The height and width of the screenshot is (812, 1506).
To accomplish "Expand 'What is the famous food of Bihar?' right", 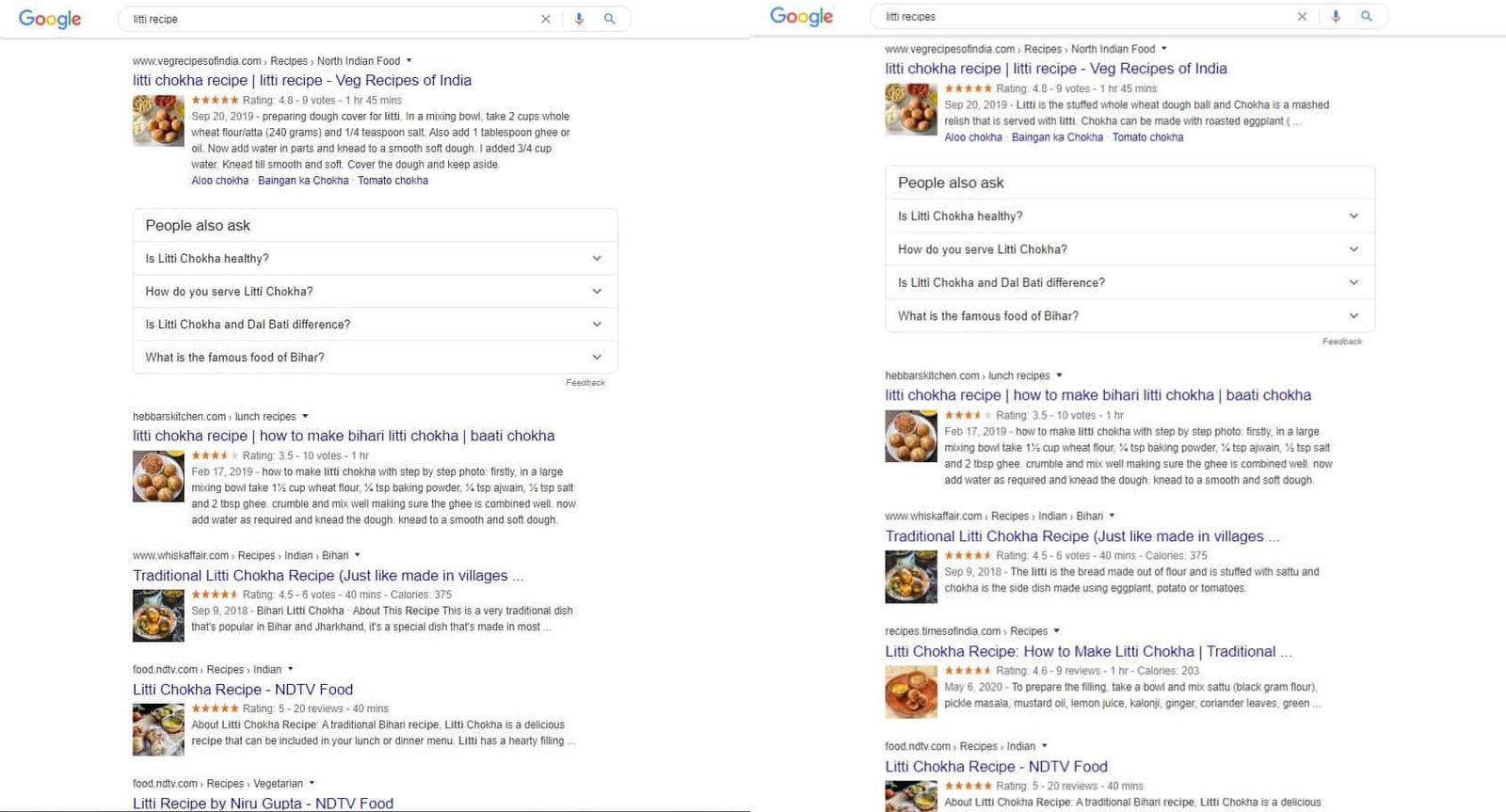I will pos(1129,316).
